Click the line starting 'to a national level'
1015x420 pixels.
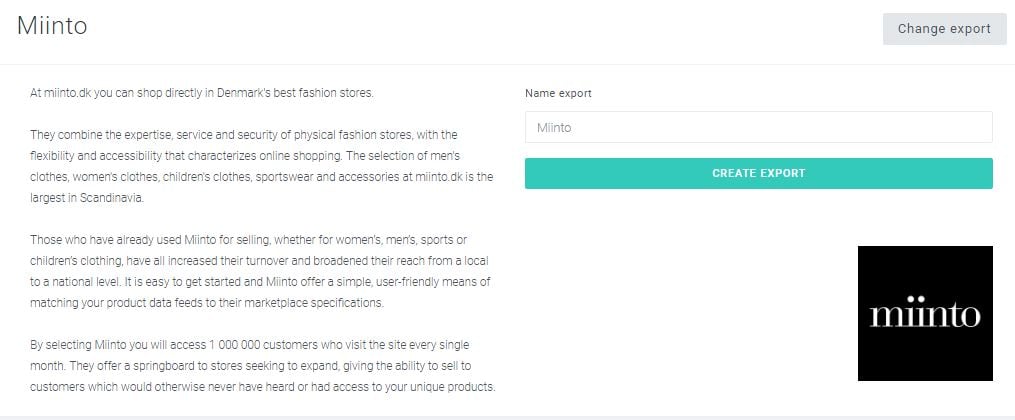click(x=260, y=282)
